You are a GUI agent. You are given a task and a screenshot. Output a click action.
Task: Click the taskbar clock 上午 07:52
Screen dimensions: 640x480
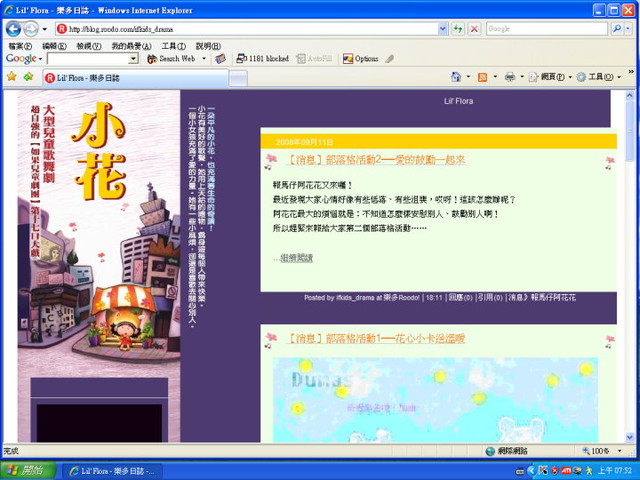[x=615, y=471]
